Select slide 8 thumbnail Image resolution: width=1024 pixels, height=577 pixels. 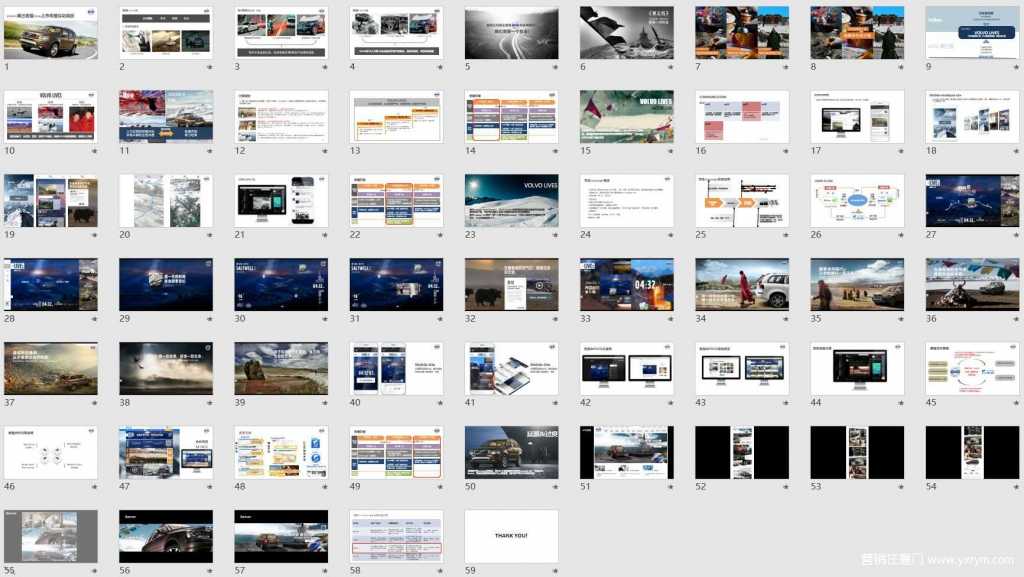[857, 33]
